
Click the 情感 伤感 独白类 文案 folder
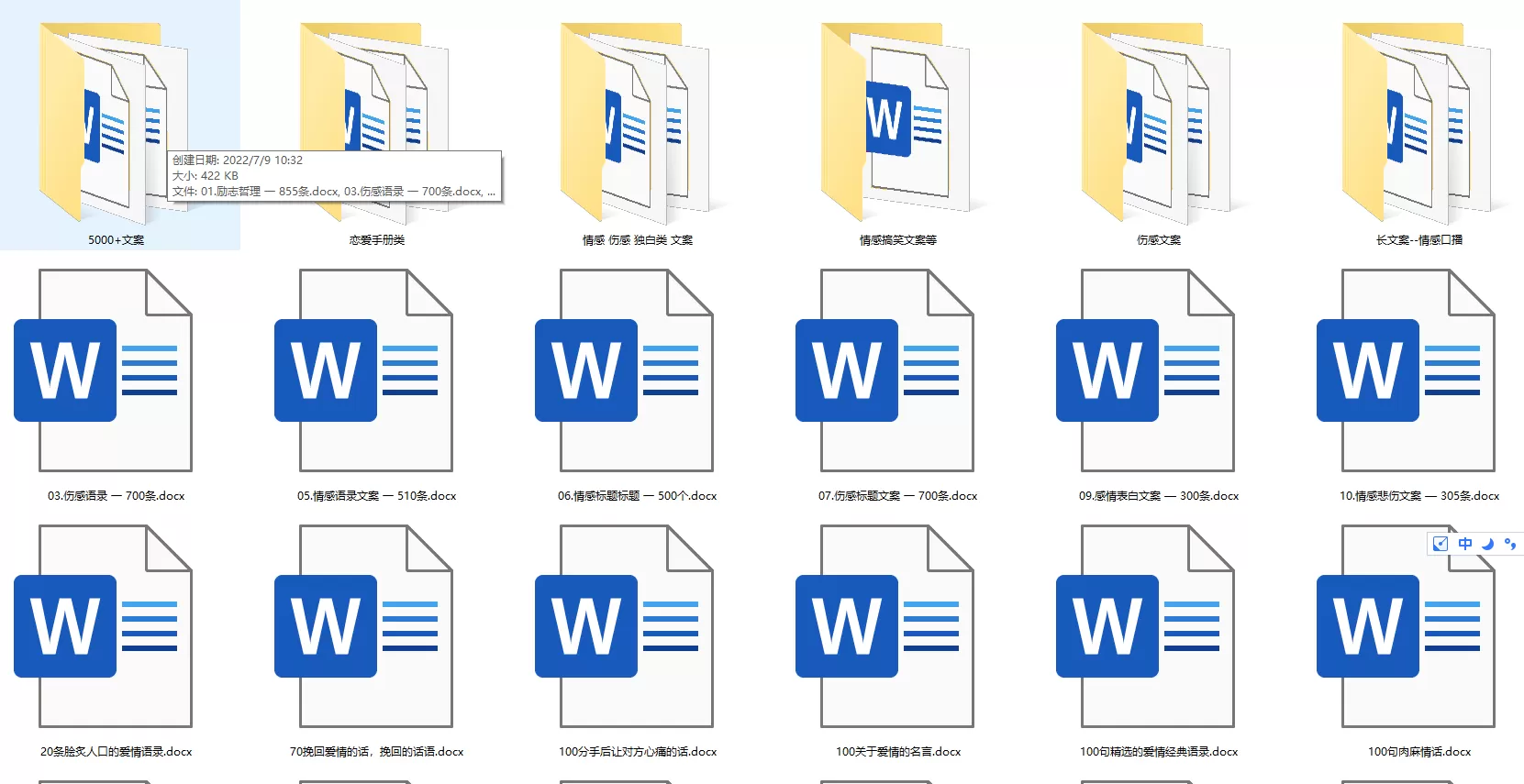tap(636, 124)
